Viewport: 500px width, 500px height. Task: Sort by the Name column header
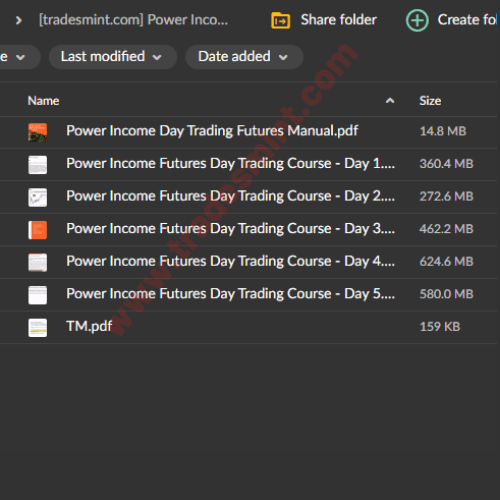(x=43, y=101)
